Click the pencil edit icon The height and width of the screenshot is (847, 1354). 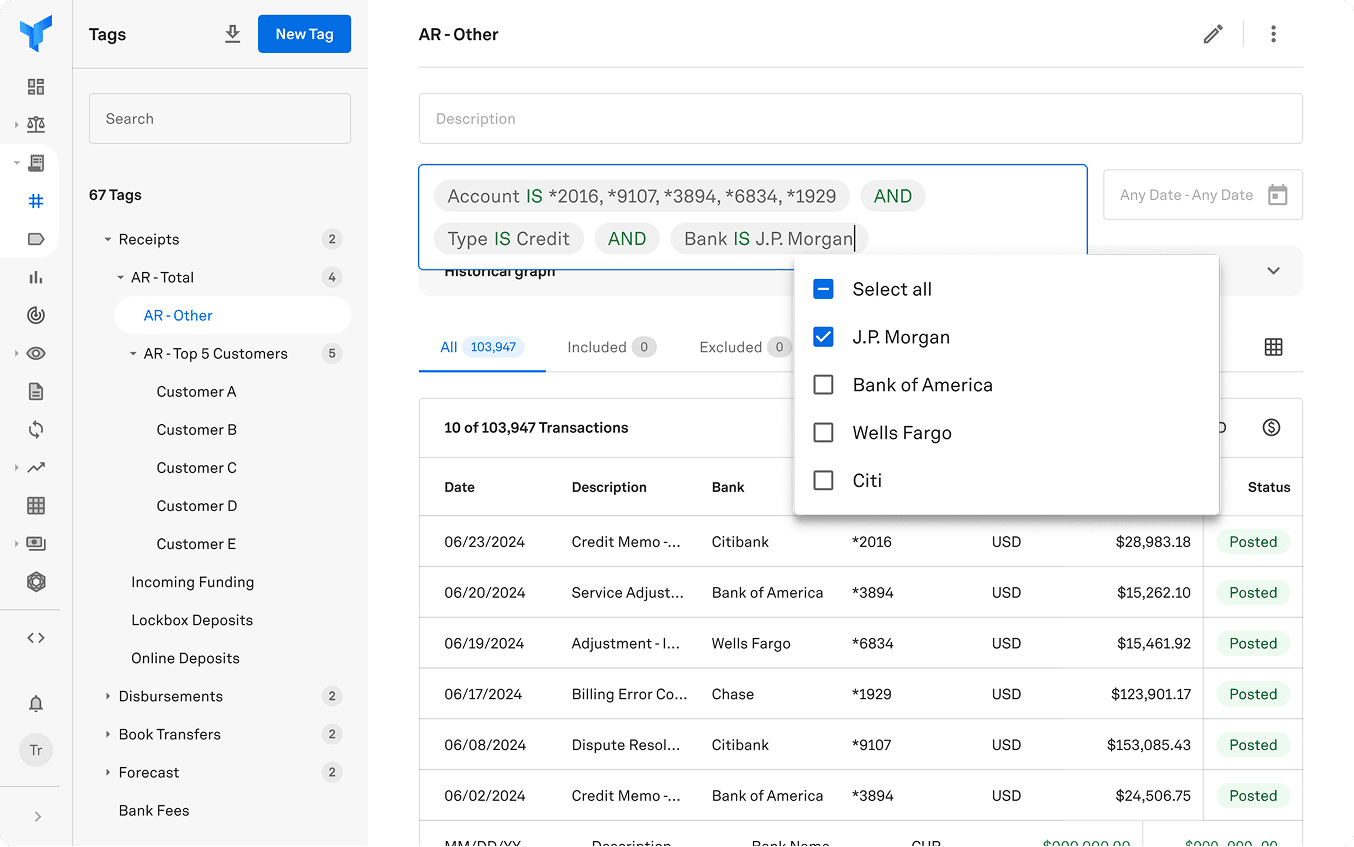pos(1213,34)
